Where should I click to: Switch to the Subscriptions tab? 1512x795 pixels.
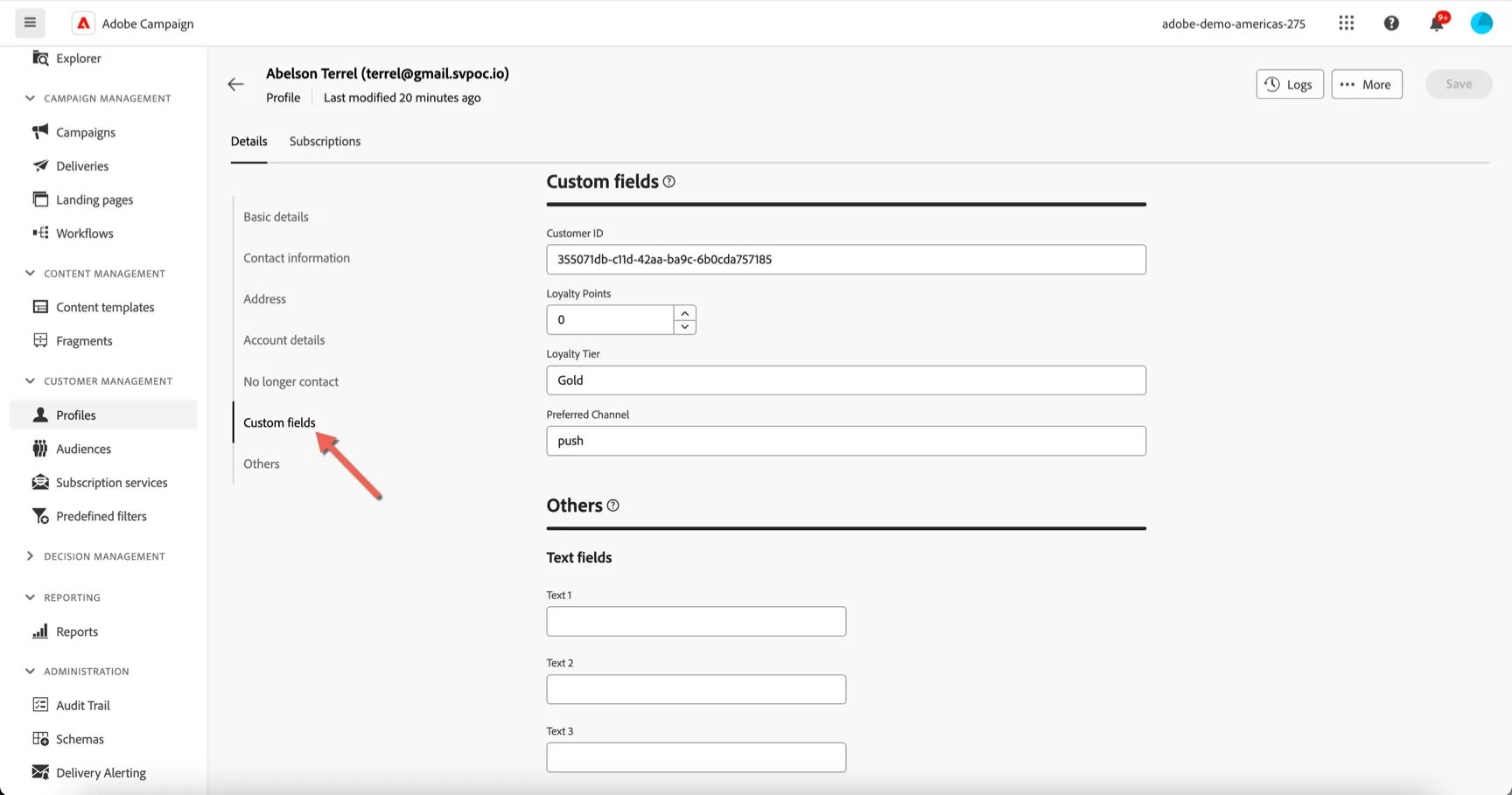tap(325, 141)
